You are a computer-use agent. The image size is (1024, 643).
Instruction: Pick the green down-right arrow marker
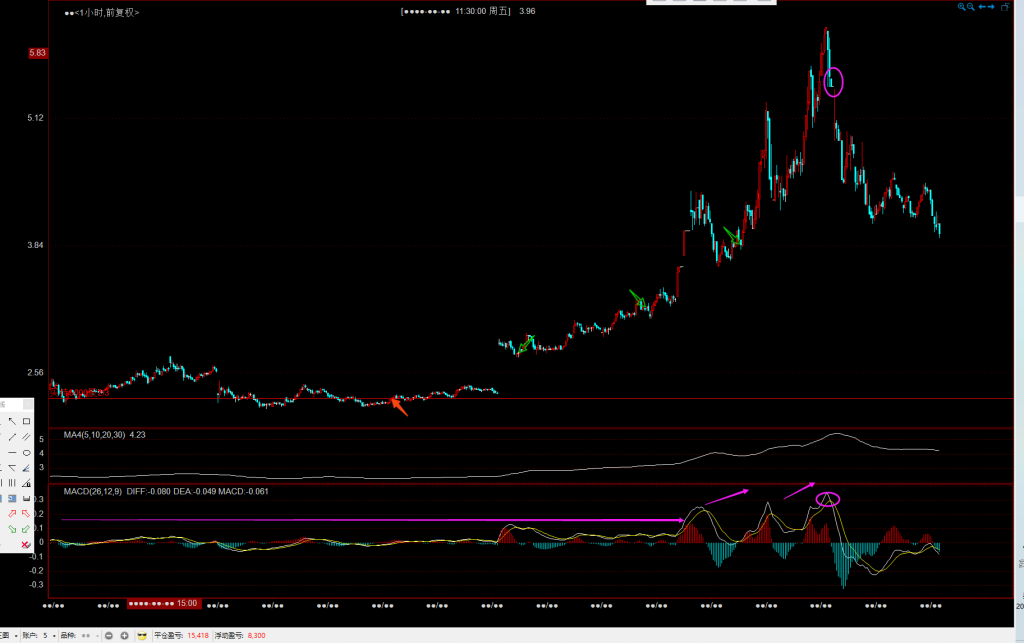tap(11, 529)
